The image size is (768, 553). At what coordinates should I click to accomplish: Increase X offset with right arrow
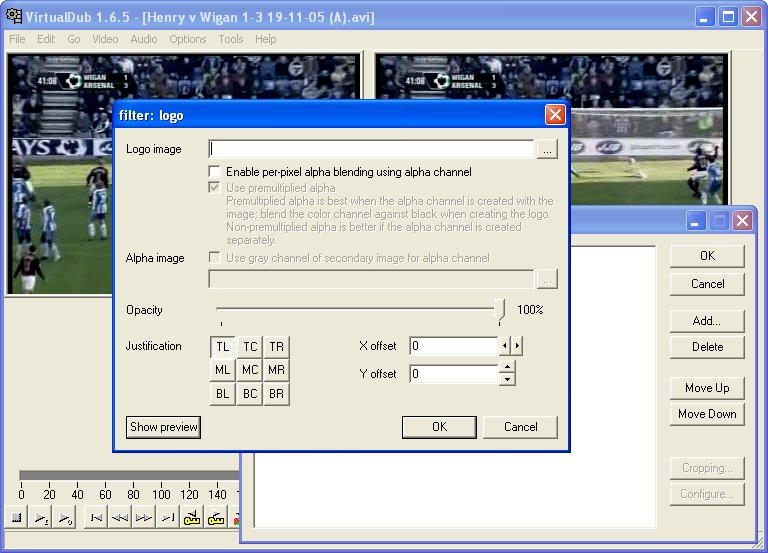pos(517,346)
